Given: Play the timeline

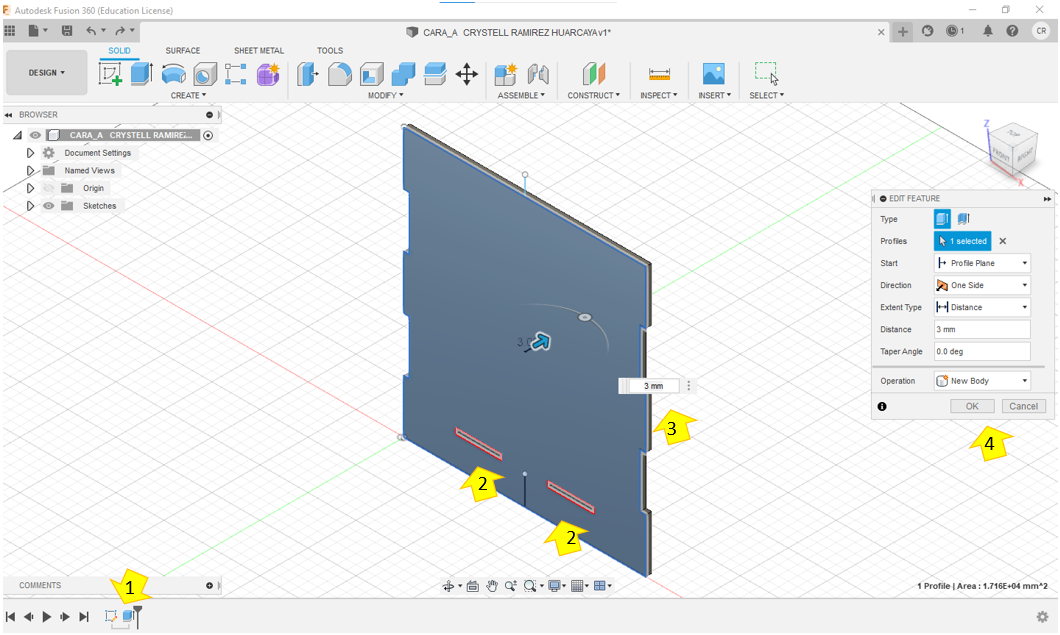Looking at the screenshot, I should click(47, 617).
